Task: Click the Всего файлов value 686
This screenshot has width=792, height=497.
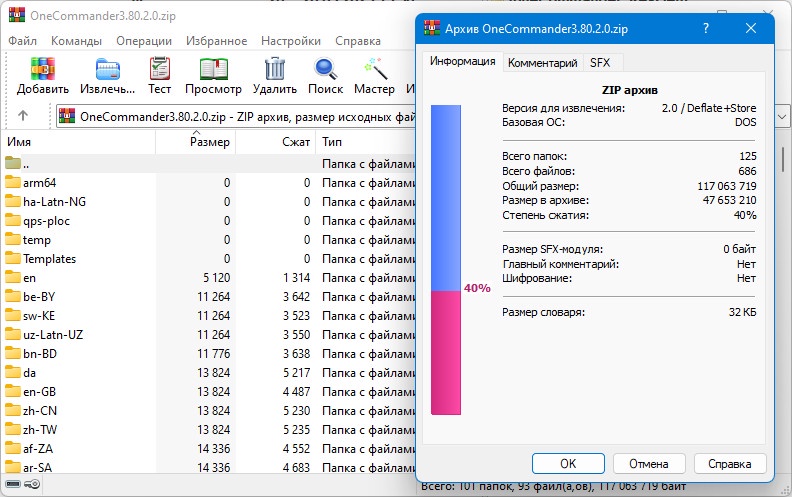Action: tap(747, 171)
